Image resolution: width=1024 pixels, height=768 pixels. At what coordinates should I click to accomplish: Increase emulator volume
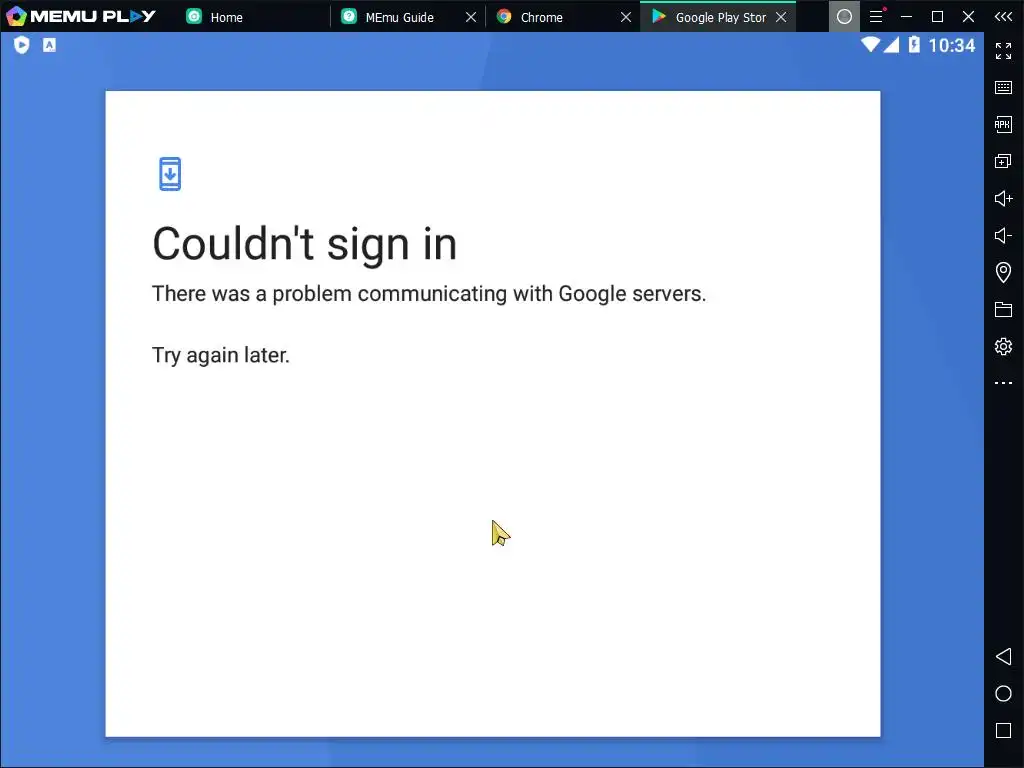[1003, 198]
